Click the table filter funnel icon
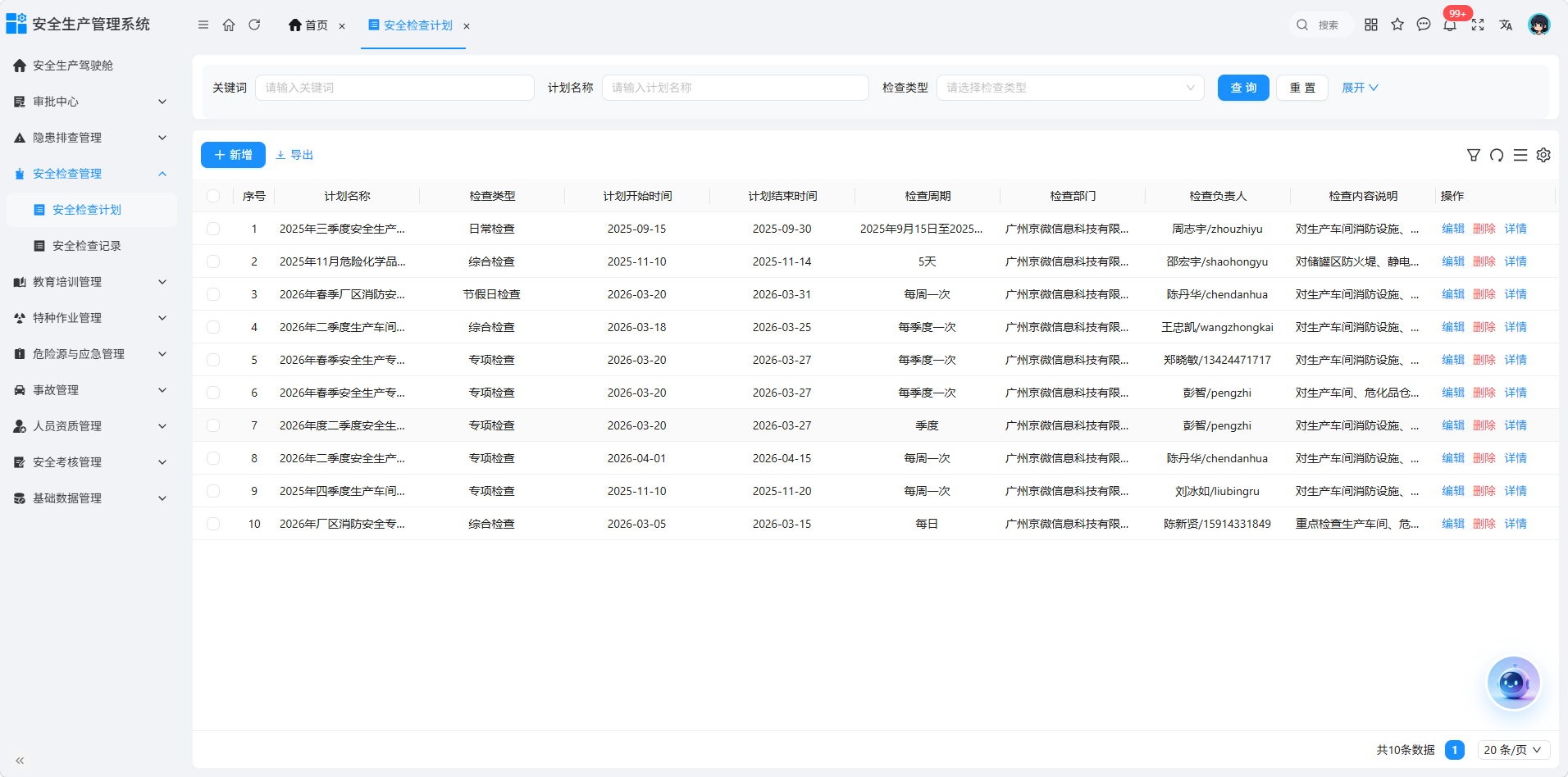The image size is (1568, 777). click(1474, 155)
